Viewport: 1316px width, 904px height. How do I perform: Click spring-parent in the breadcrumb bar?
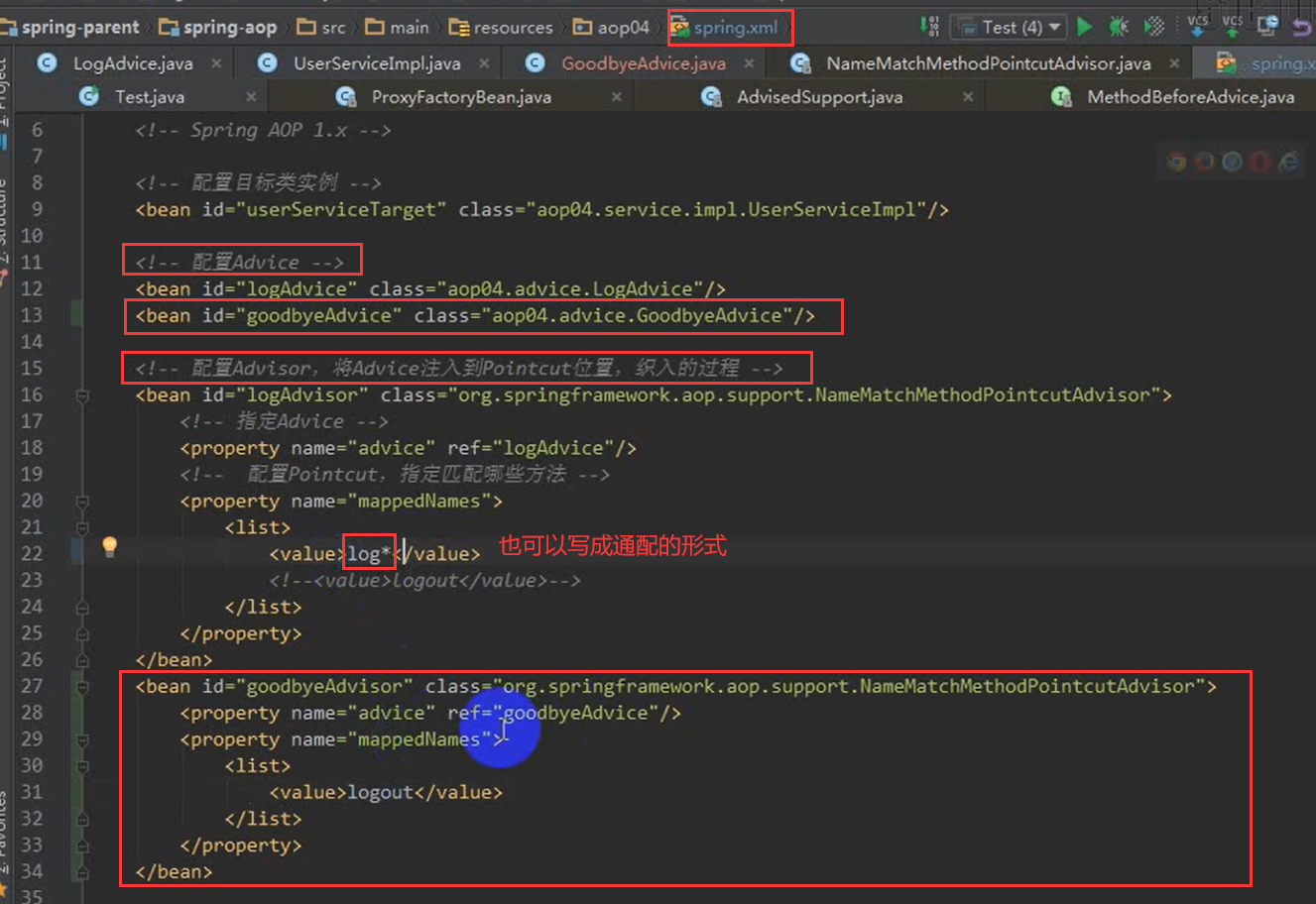coord(80,28)
